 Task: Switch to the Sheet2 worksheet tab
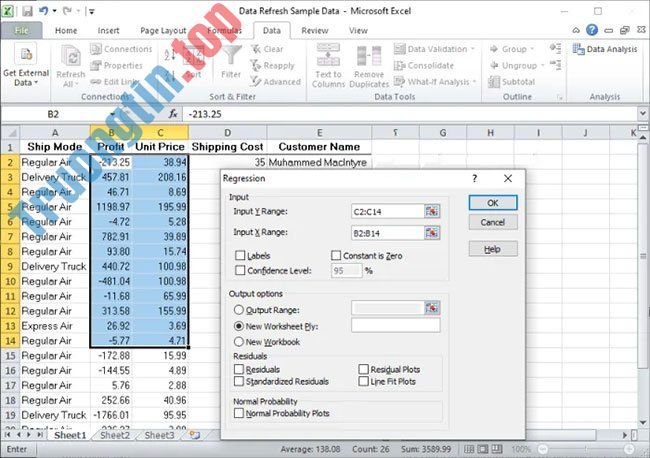[115, 435]
